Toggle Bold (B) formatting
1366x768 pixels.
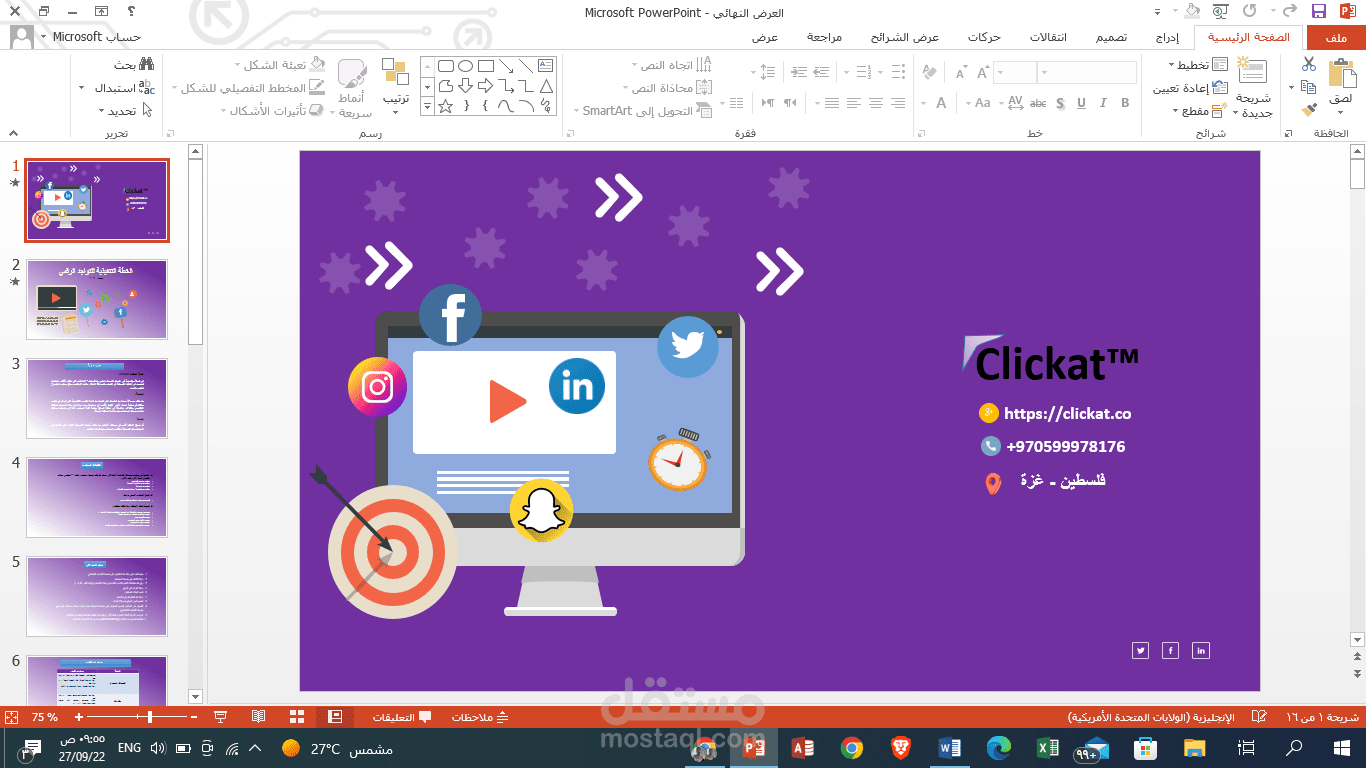coord(1125,103)
